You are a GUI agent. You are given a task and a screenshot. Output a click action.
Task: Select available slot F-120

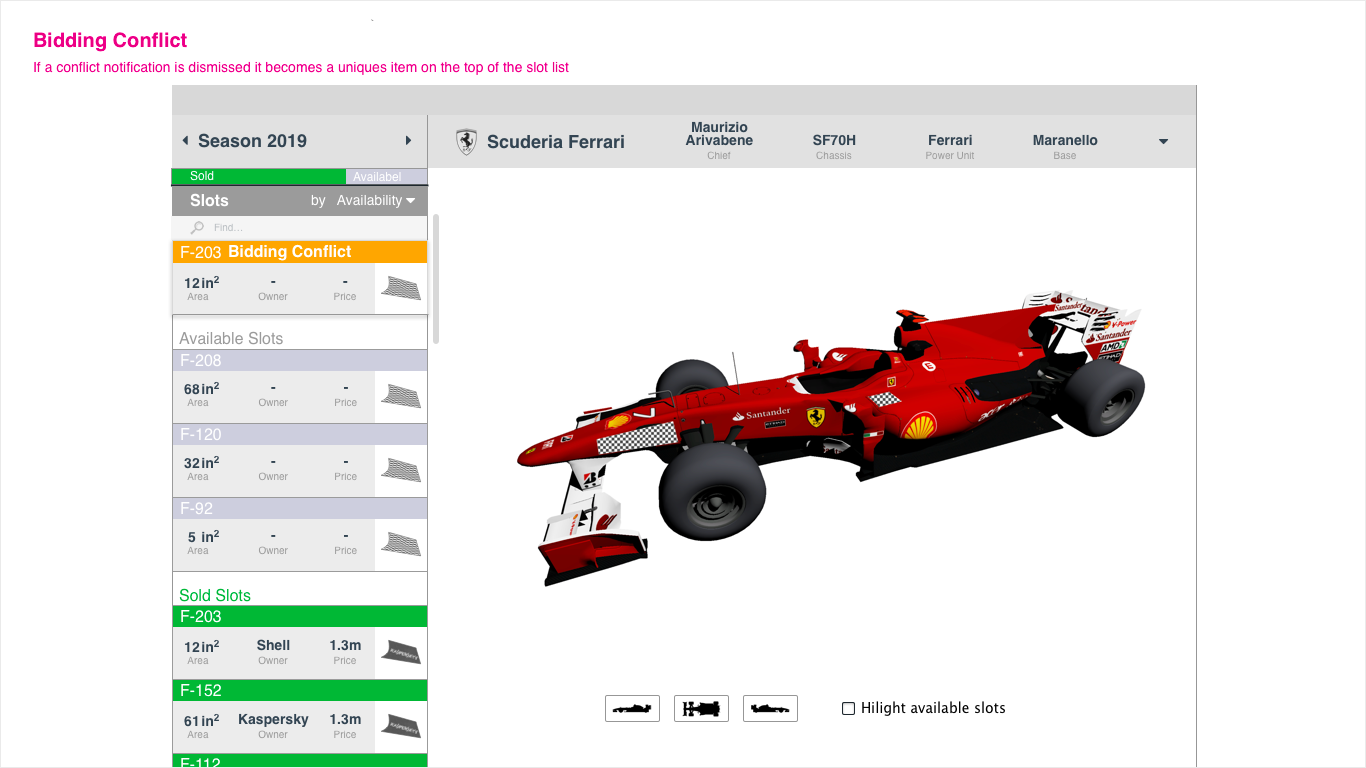[x=300, y=434]
